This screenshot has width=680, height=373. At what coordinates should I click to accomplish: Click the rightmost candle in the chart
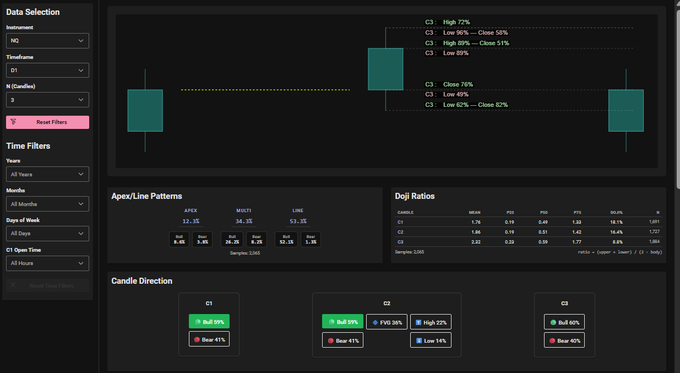(626, 111)
